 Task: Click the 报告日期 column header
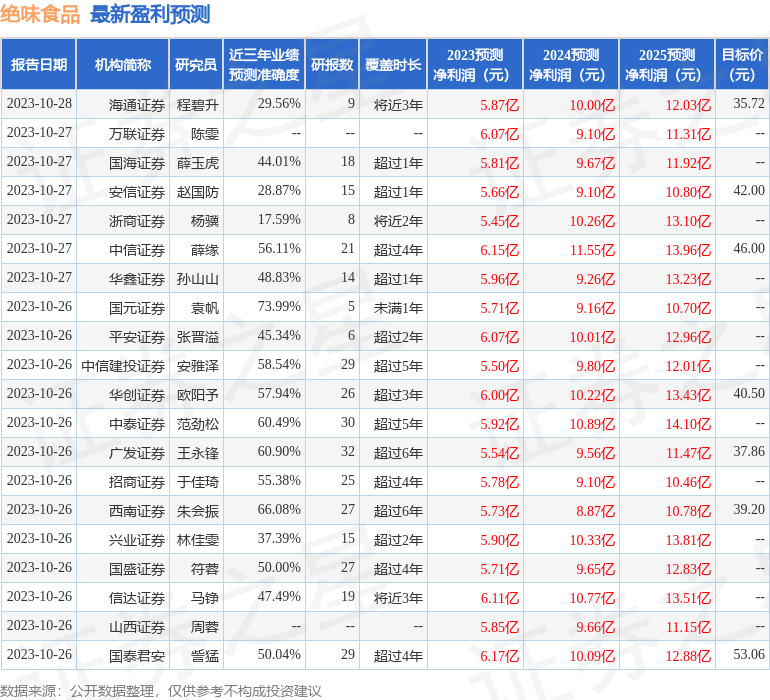pyautogui.click(x=38, y=64)
